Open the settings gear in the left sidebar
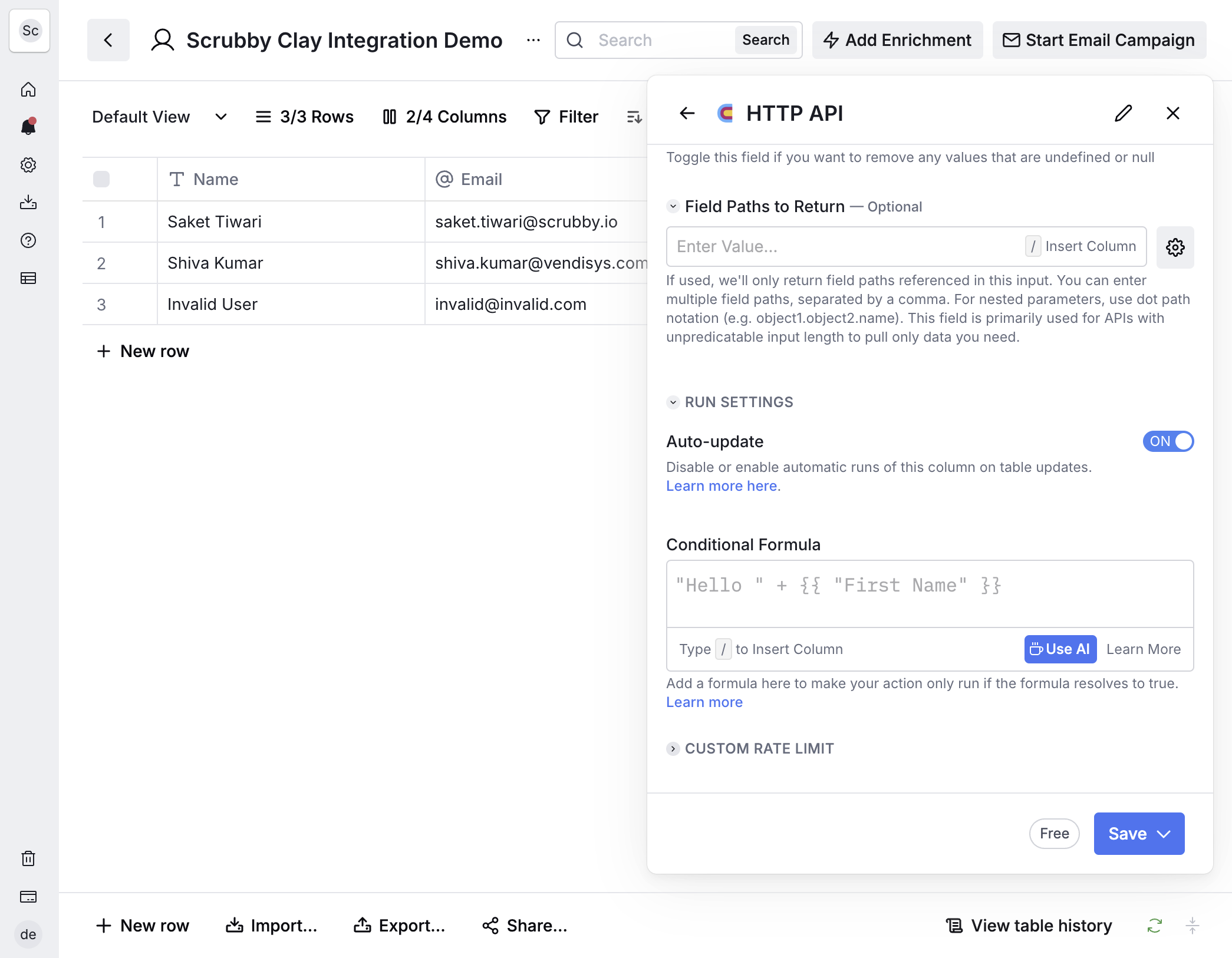 28,165
